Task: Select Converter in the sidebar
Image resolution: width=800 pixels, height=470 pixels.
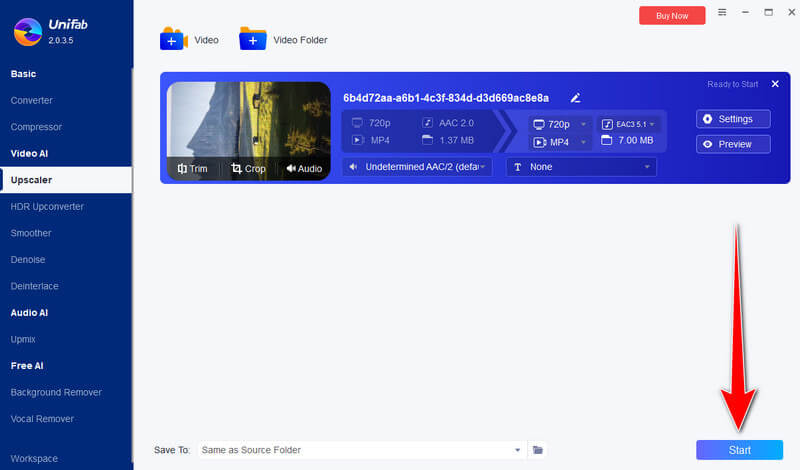Action: click(x=32, y=100)
